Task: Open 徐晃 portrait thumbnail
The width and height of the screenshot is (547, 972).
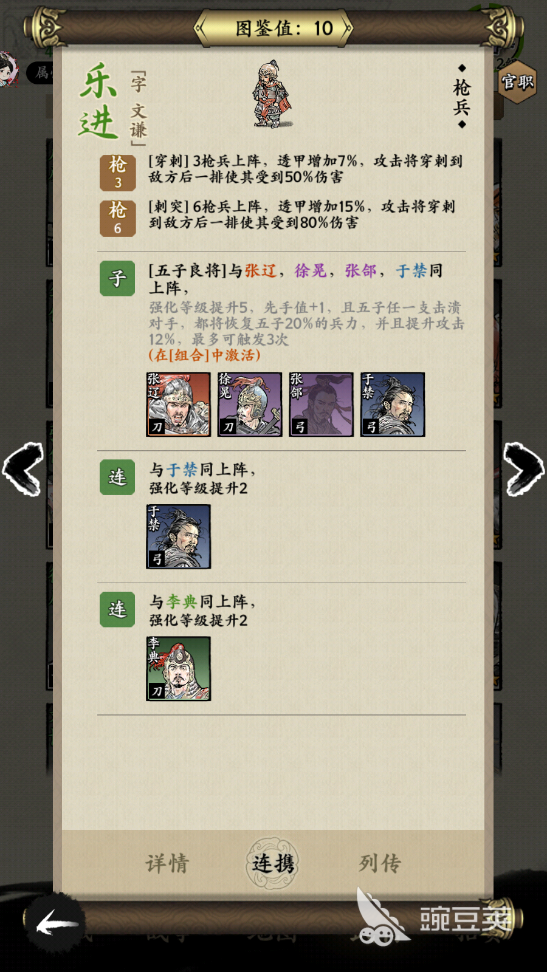Action: pyautogui.click(x=250, y=405)
